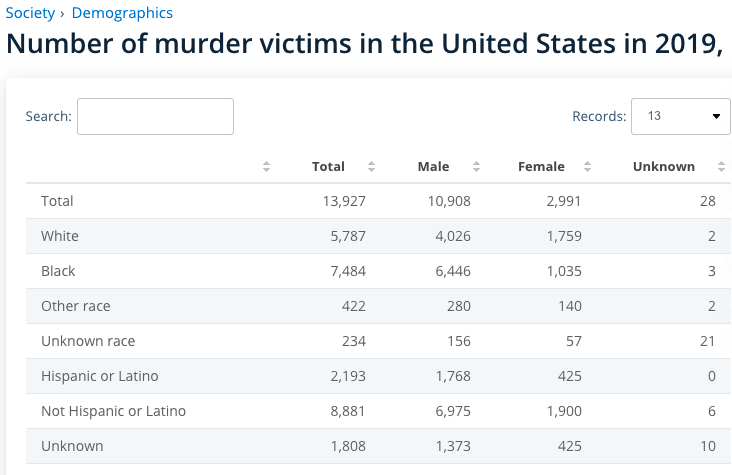Image resolution: width=732 pixels, height=475 pixels.
Task: Click the Hispanic or Latino row
Action: 100,376
